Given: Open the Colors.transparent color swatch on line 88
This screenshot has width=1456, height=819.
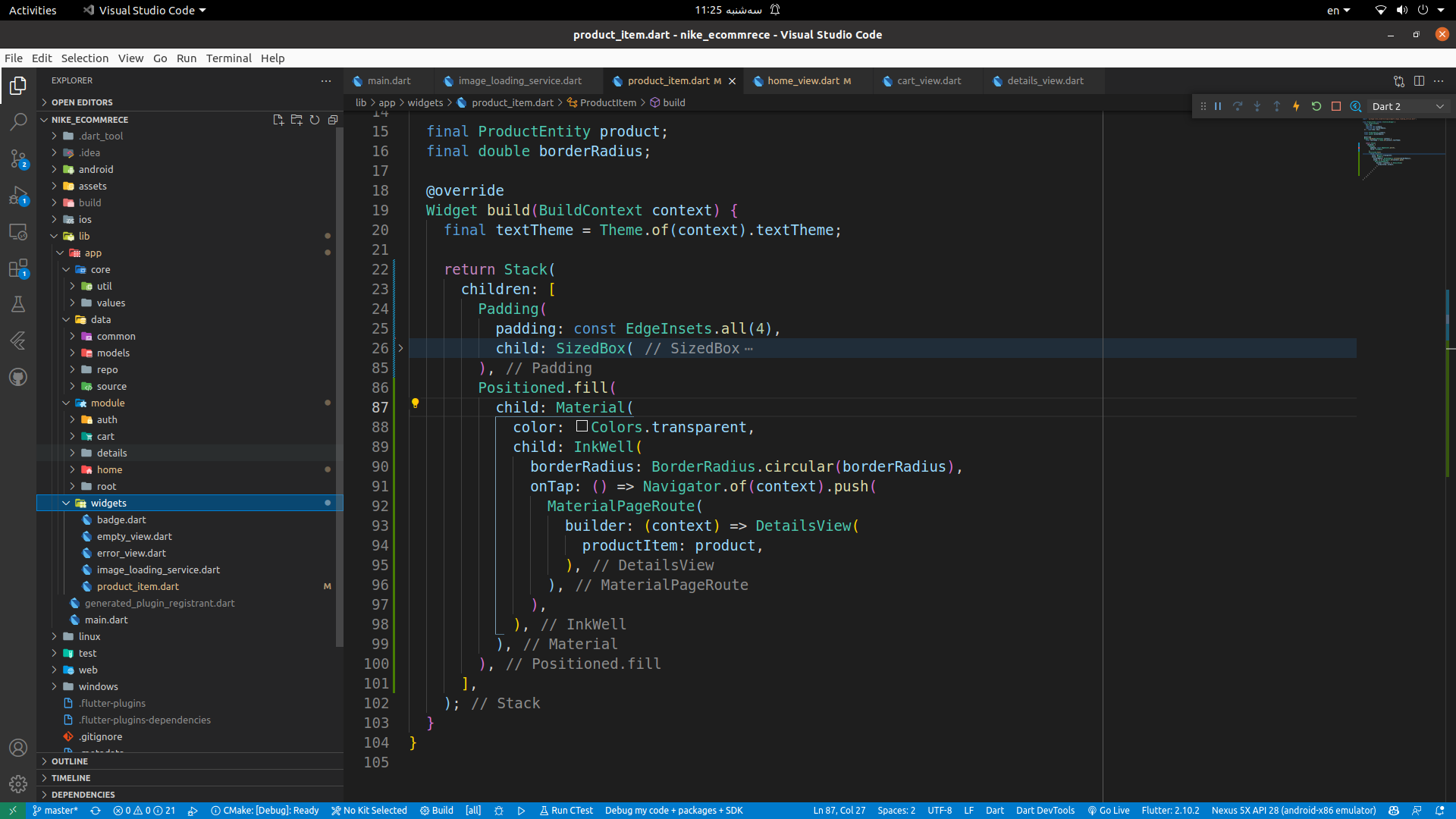Looking at the screenshot, I should click(x=582, y=426).
